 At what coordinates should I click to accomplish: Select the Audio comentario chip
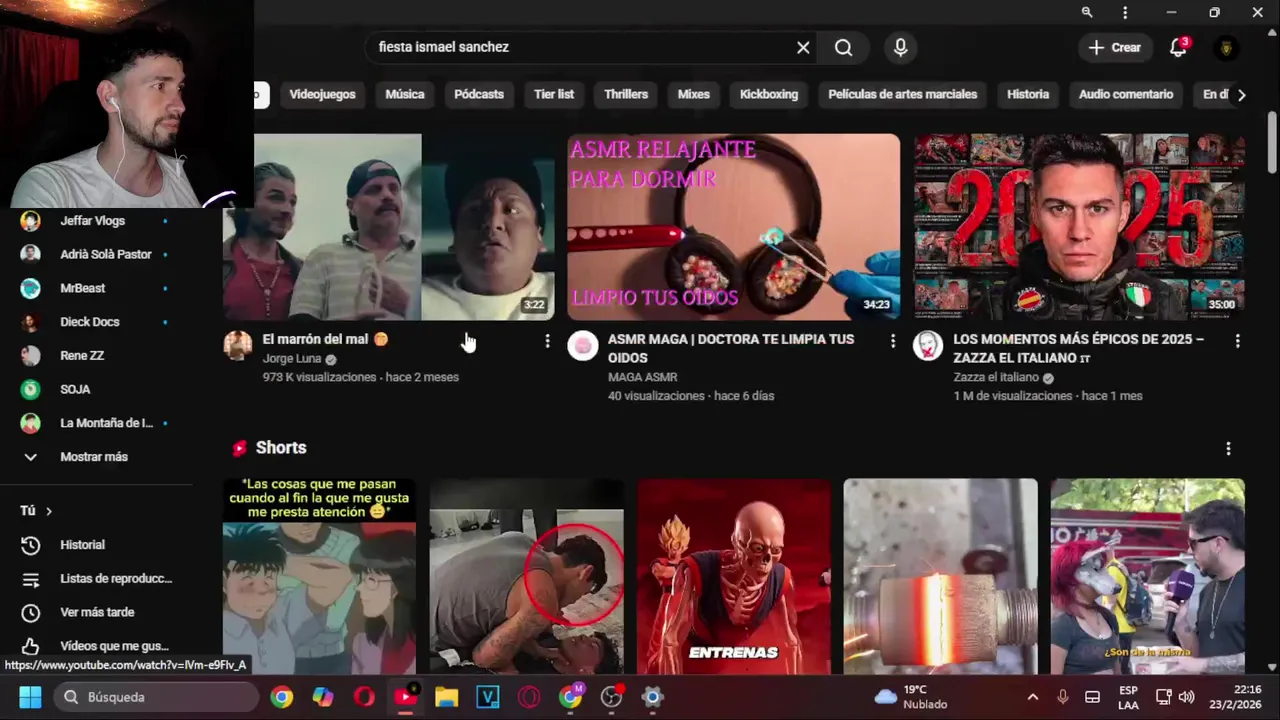tap(1126, 94)
